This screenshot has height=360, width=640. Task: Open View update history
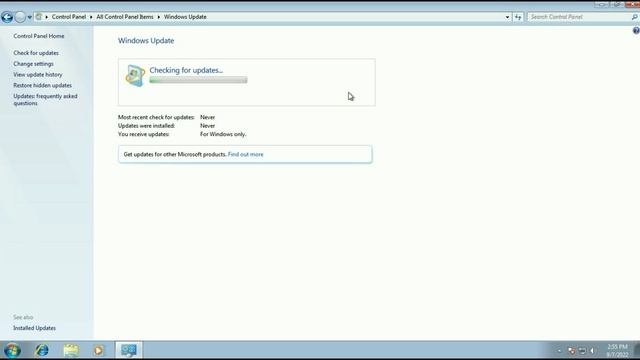click(38, 75)
